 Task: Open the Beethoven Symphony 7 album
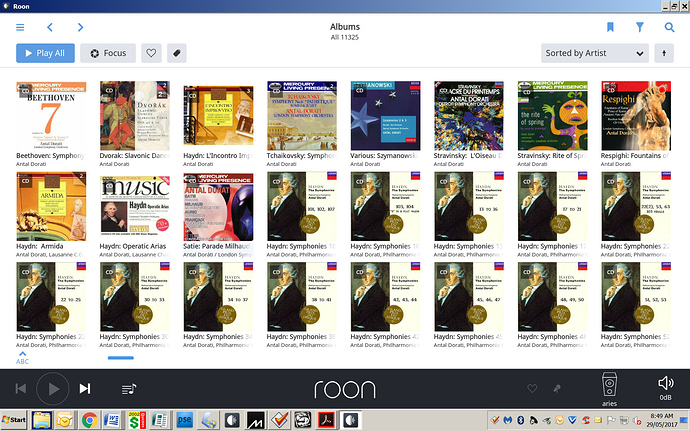click(51, 116)
